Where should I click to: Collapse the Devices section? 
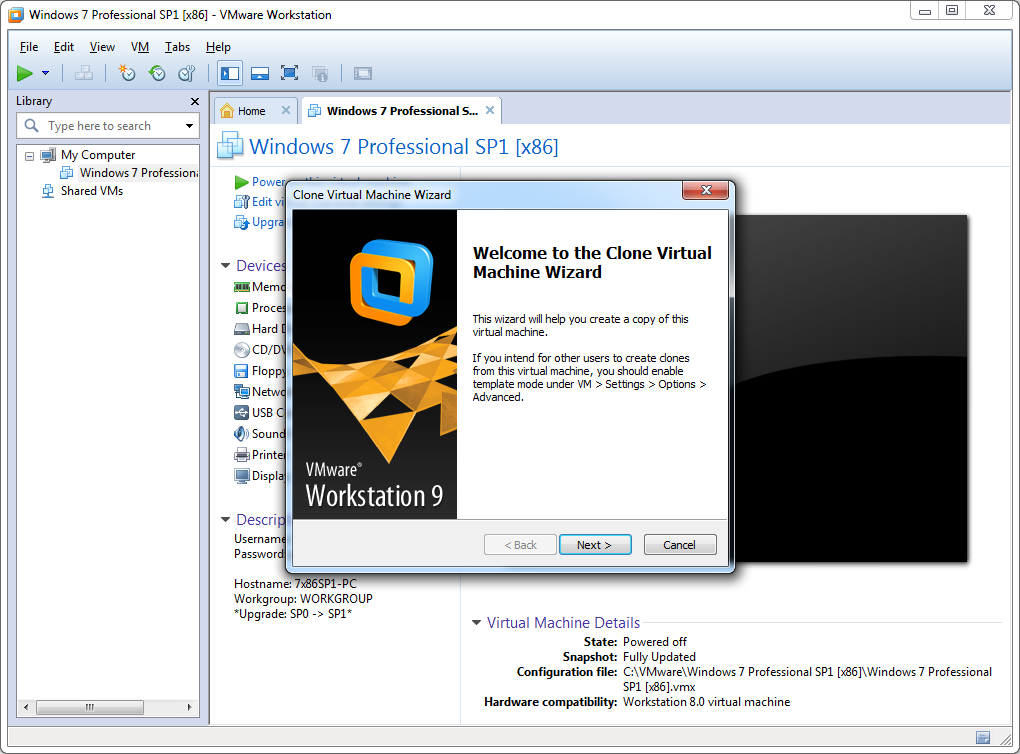(x=225, y=266)
